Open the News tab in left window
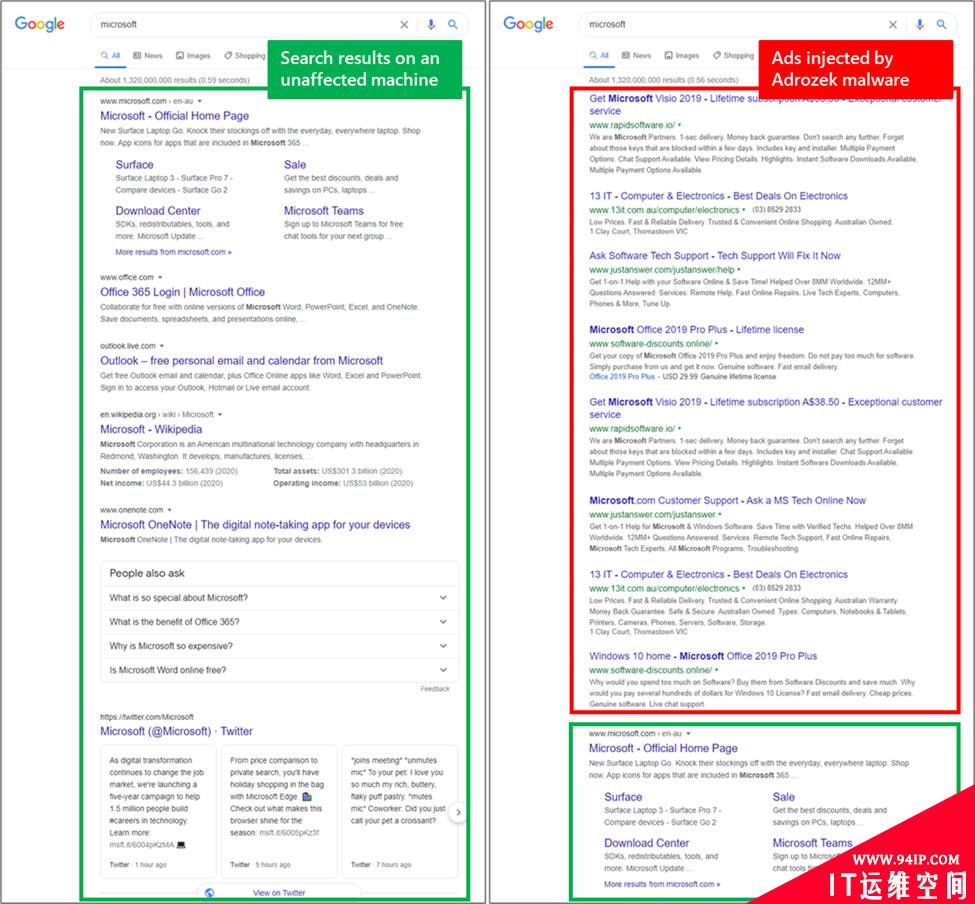 coord(148,55)
